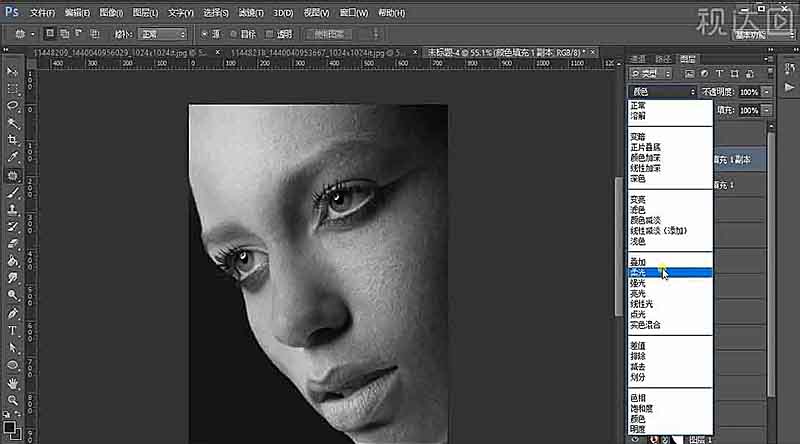
Task: Select the 填充 1 副本 layer
Action: (740, 160)
